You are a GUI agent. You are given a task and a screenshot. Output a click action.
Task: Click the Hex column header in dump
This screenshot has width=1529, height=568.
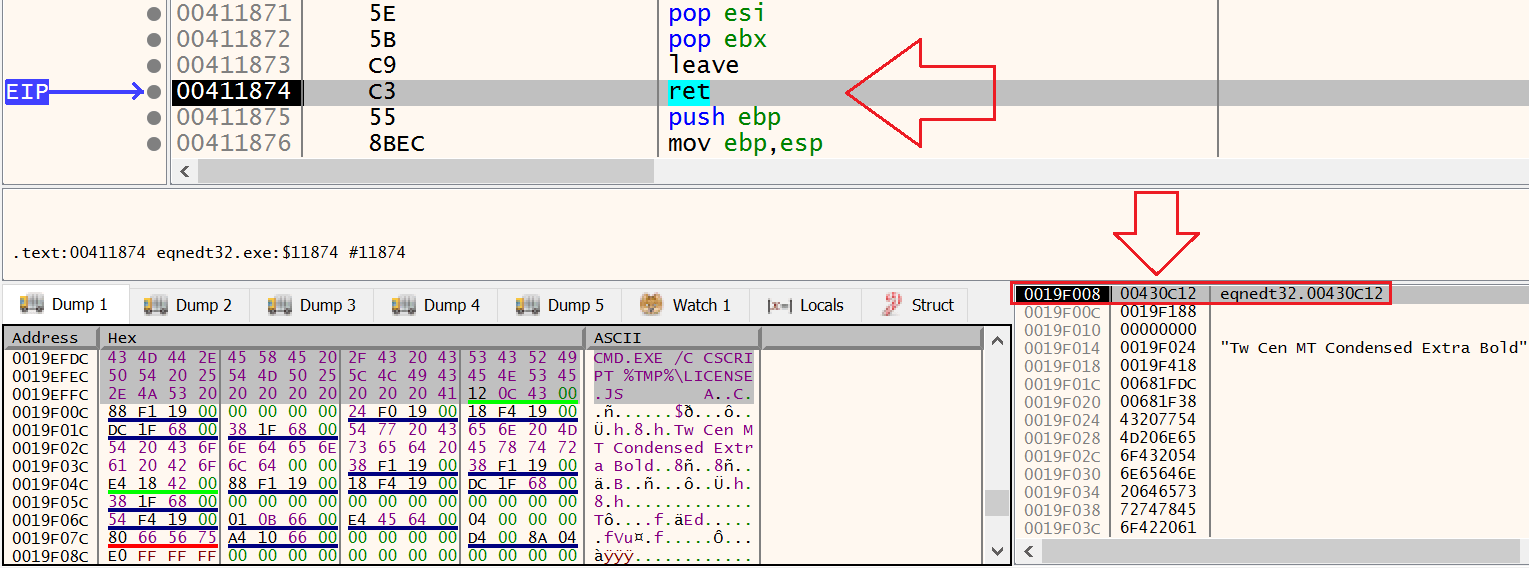[x=342, y=338]
